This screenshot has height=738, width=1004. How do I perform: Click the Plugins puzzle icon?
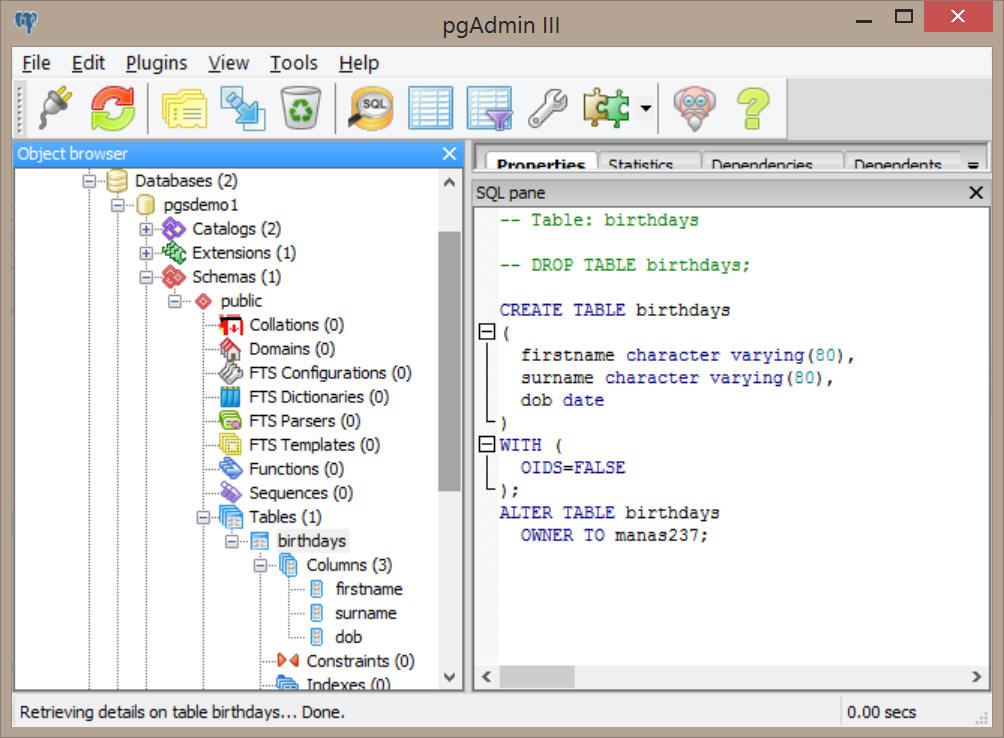[x=606, y=108]
